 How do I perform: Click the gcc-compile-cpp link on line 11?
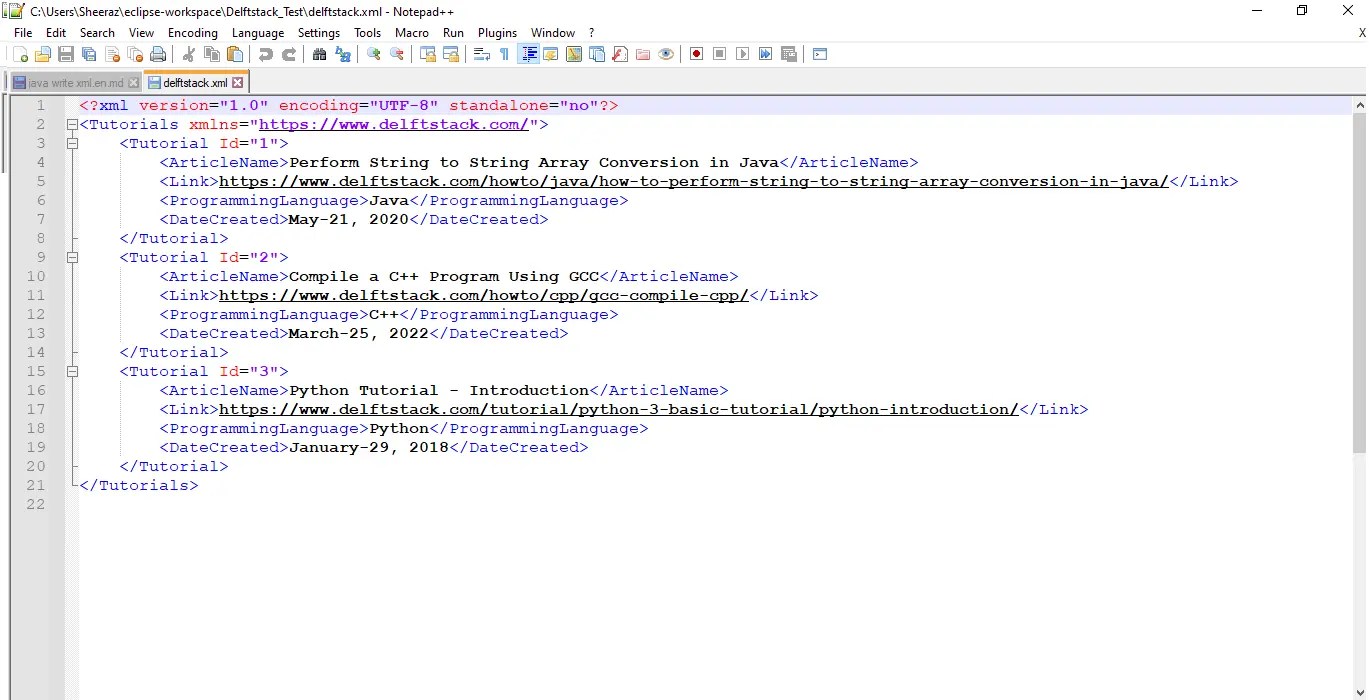[480, 295]
